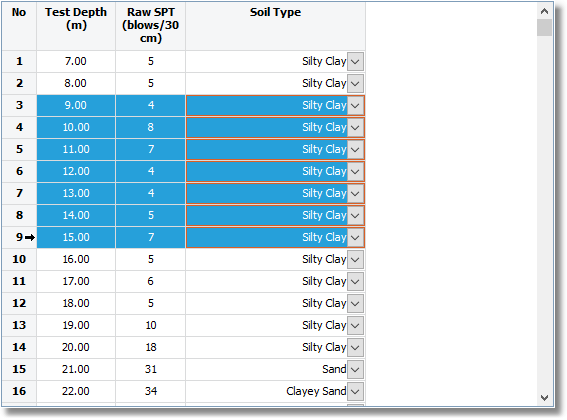Screen dimensions: 567x420
Task: Click Raw SPT value 5 in row 1
Action: 150,61
